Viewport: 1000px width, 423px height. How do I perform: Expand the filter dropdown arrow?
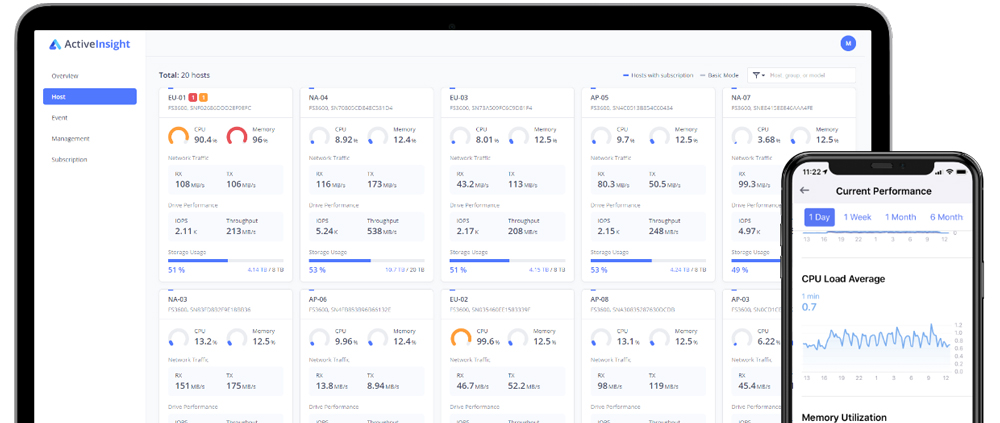click(x=763, y=76)
